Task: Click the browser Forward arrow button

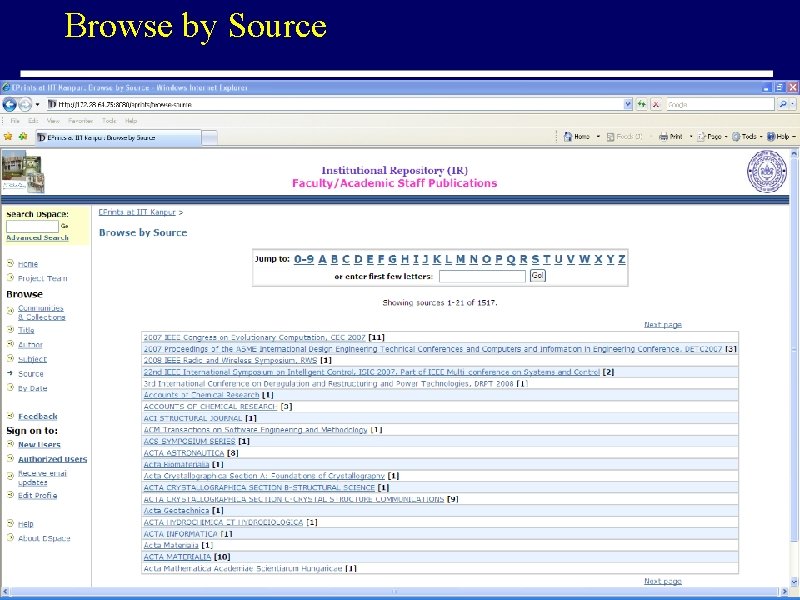Action: point(25,104)
